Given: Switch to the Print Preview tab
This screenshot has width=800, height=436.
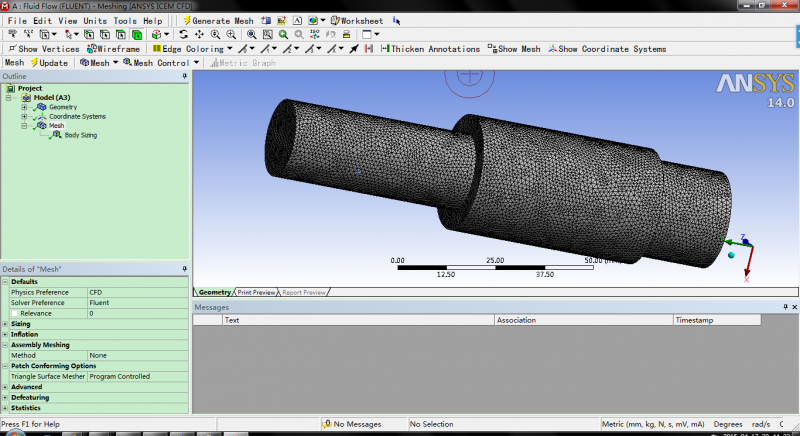Looking at the screenshot, I should point(256,292).
